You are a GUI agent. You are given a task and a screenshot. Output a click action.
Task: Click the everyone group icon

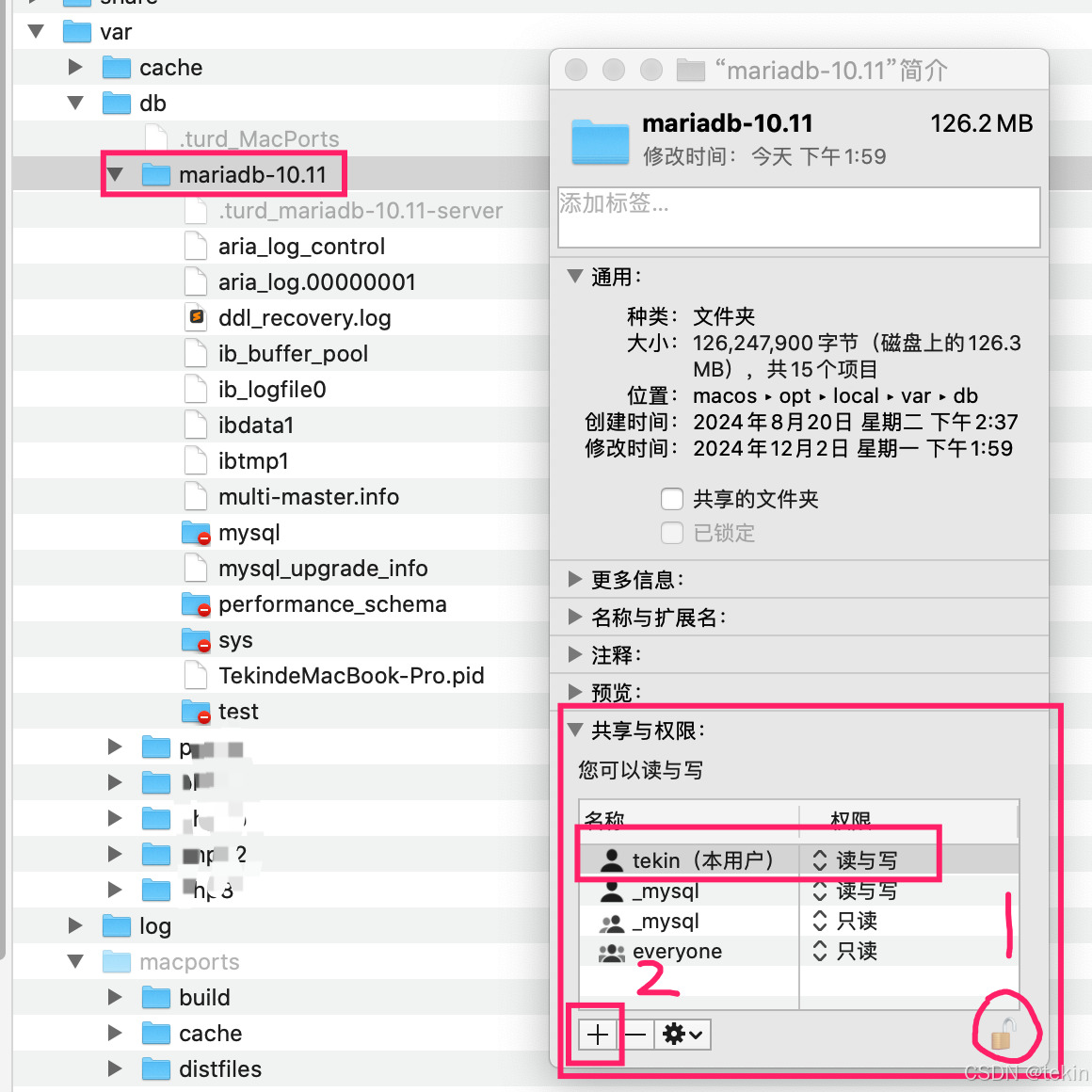click(x=612, y=952)
